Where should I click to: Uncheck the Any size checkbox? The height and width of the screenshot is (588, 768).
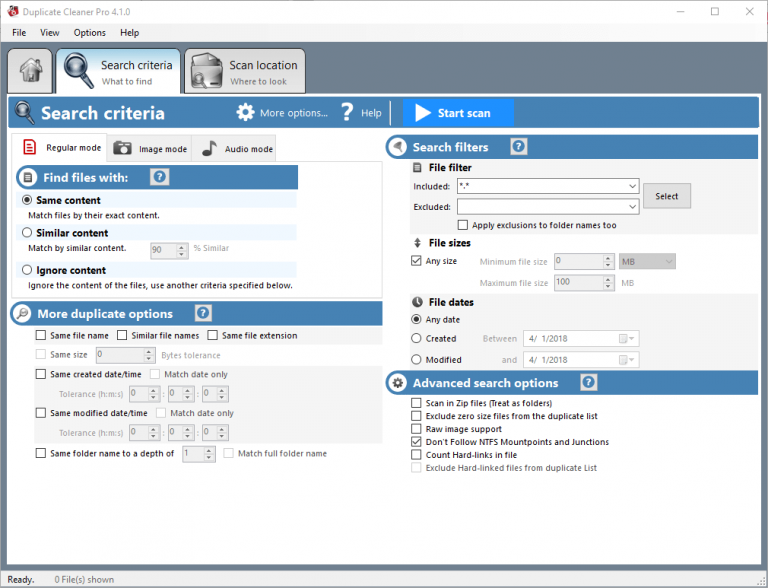(416, 261)
